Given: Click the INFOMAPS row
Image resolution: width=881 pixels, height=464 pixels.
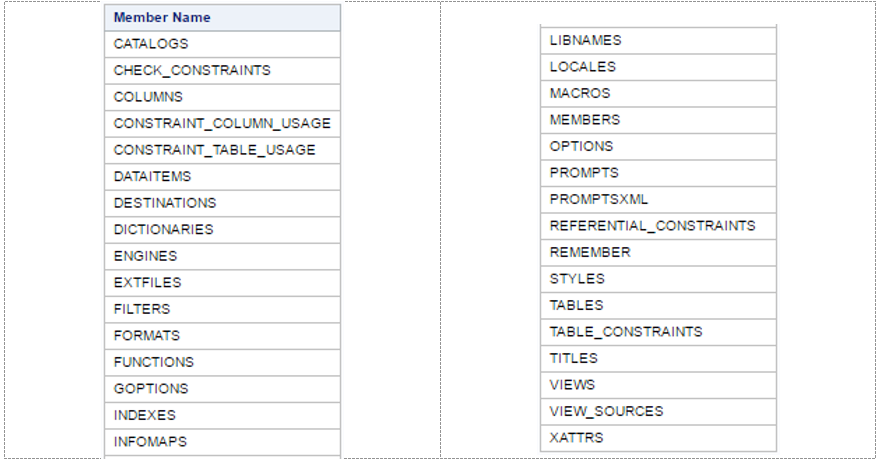Looking at the screenshot, I should coord(151,442).
